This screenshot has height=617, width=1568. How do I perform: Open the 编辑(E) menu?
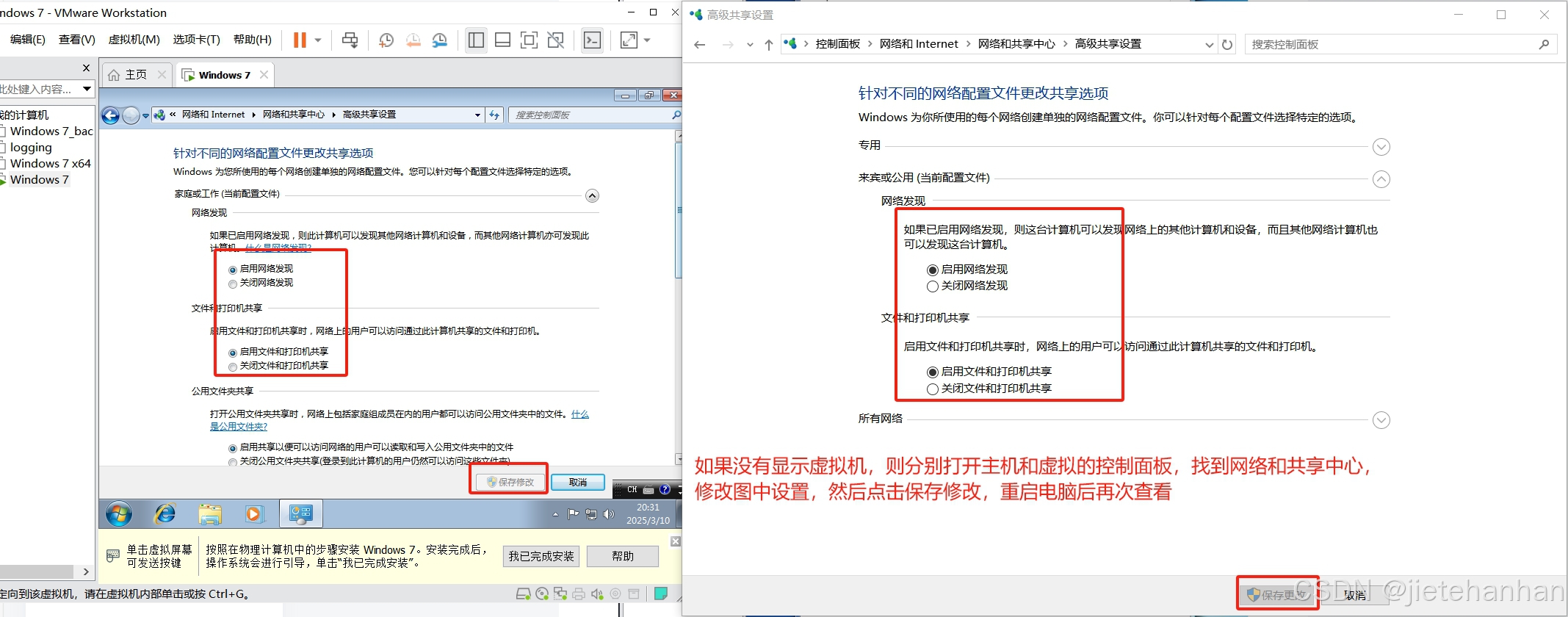click(28, 40)
